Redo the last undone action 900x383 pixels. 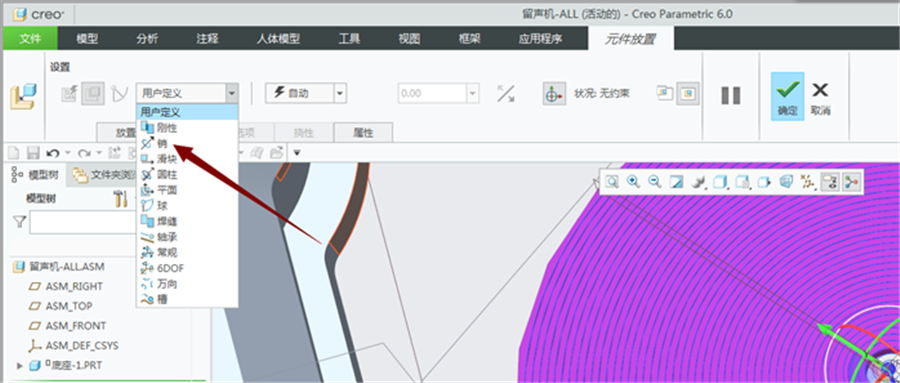[84, 153]
